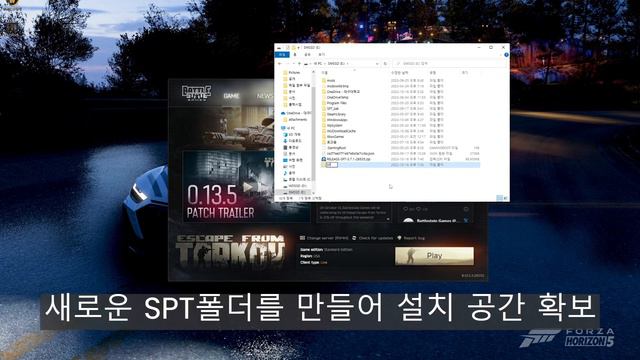This screenshot has width=640, height=360.
Task: Click the Explorer address bar path
Action: point(342,64)
